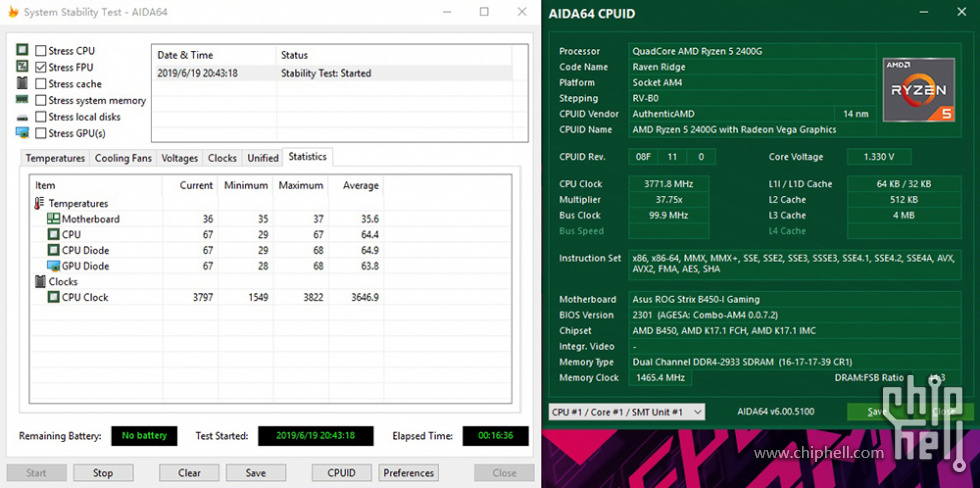The height and width of the screenshot is (488, 980).
Task: Click the Clear button
Action: pos(189,473)
